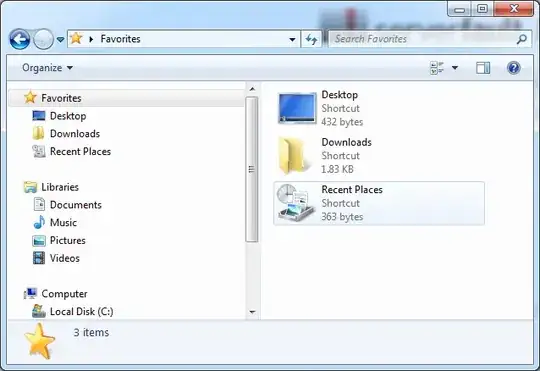Image resolution: width=540 pixels, height=371 pixels.
Task: Select Favorites in the navigation pane
Action: coord(127,98)
